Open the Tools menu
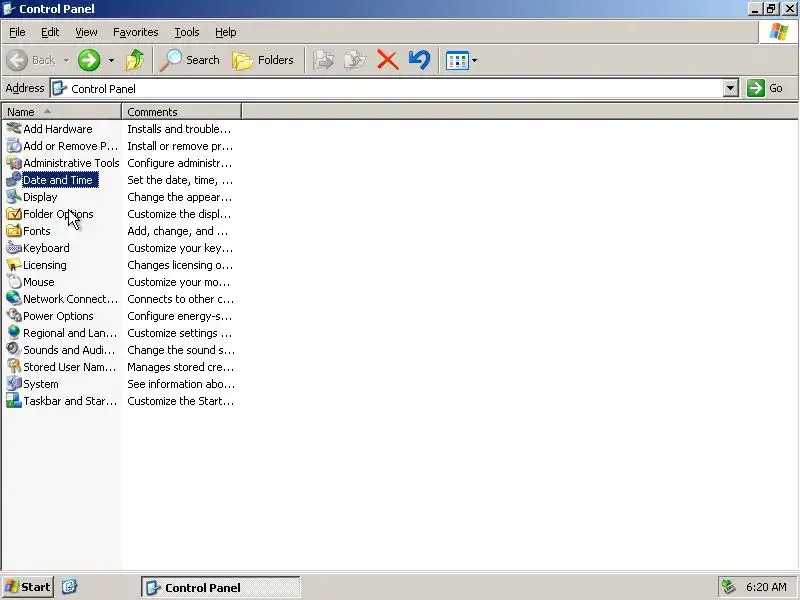This screenshot has width=800, height=600. tap(187, 32)
